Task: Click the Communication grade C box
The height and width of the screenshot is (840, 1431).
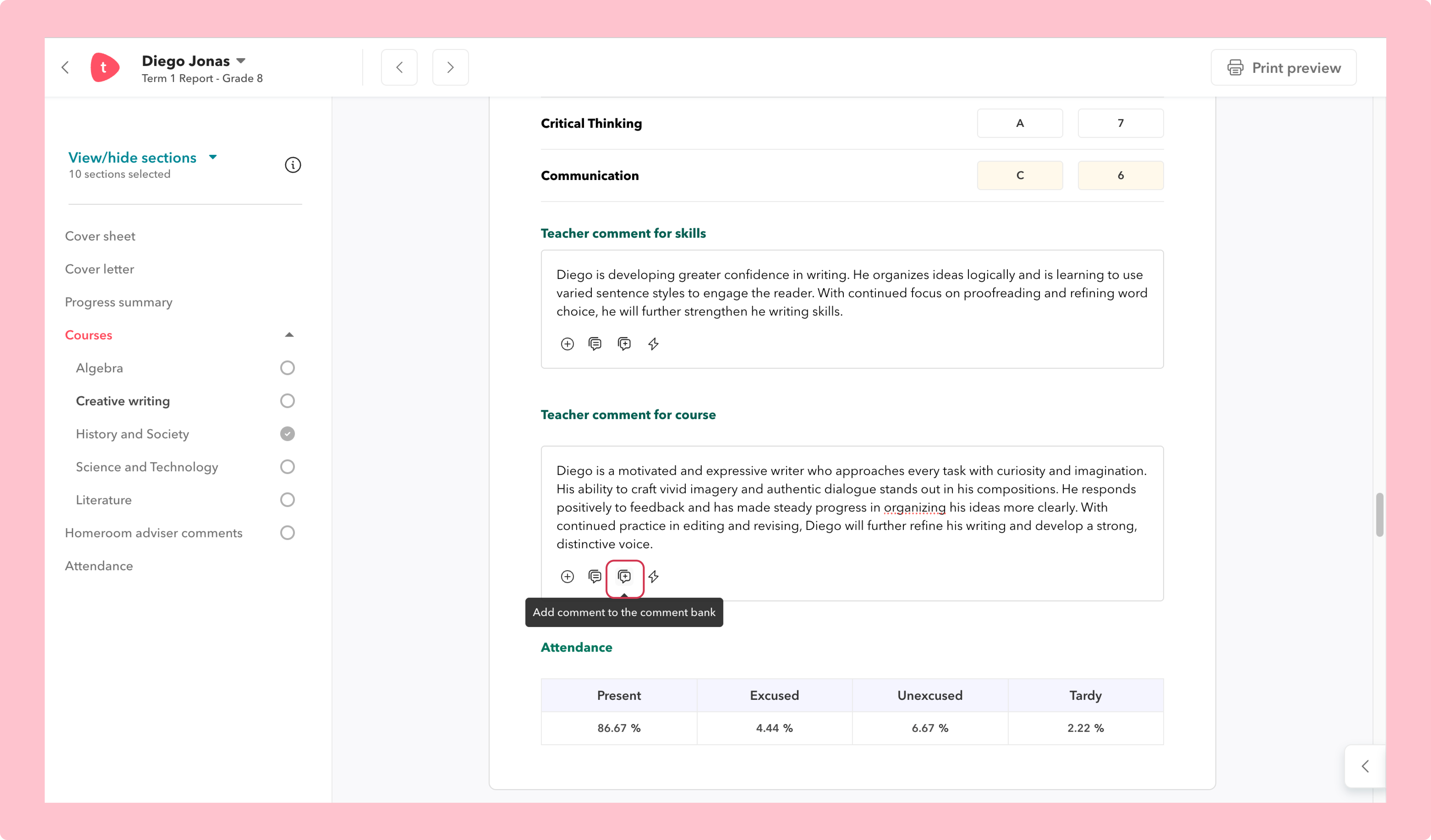Action: click(x=1020, y=175)
